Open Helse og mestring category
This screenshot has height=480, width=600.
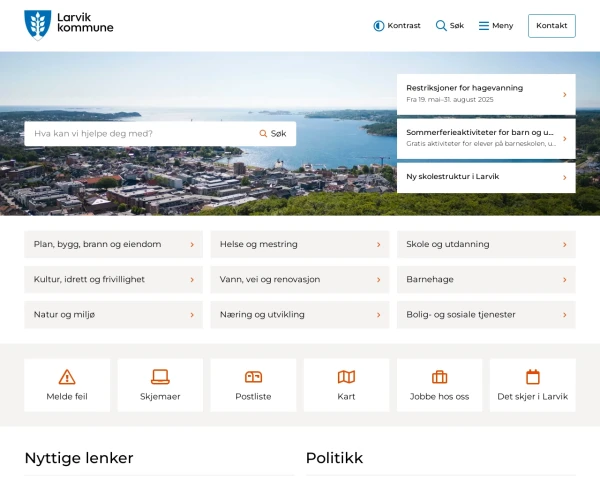(x=300, y=244)
